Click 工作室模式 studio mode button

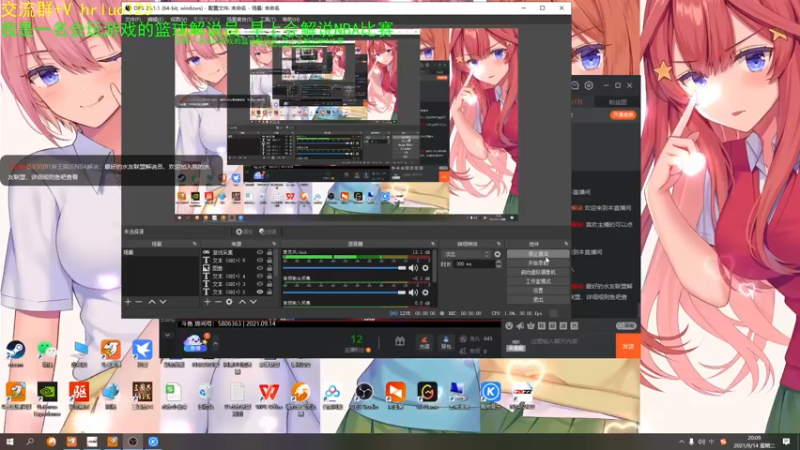coord(538,281)
